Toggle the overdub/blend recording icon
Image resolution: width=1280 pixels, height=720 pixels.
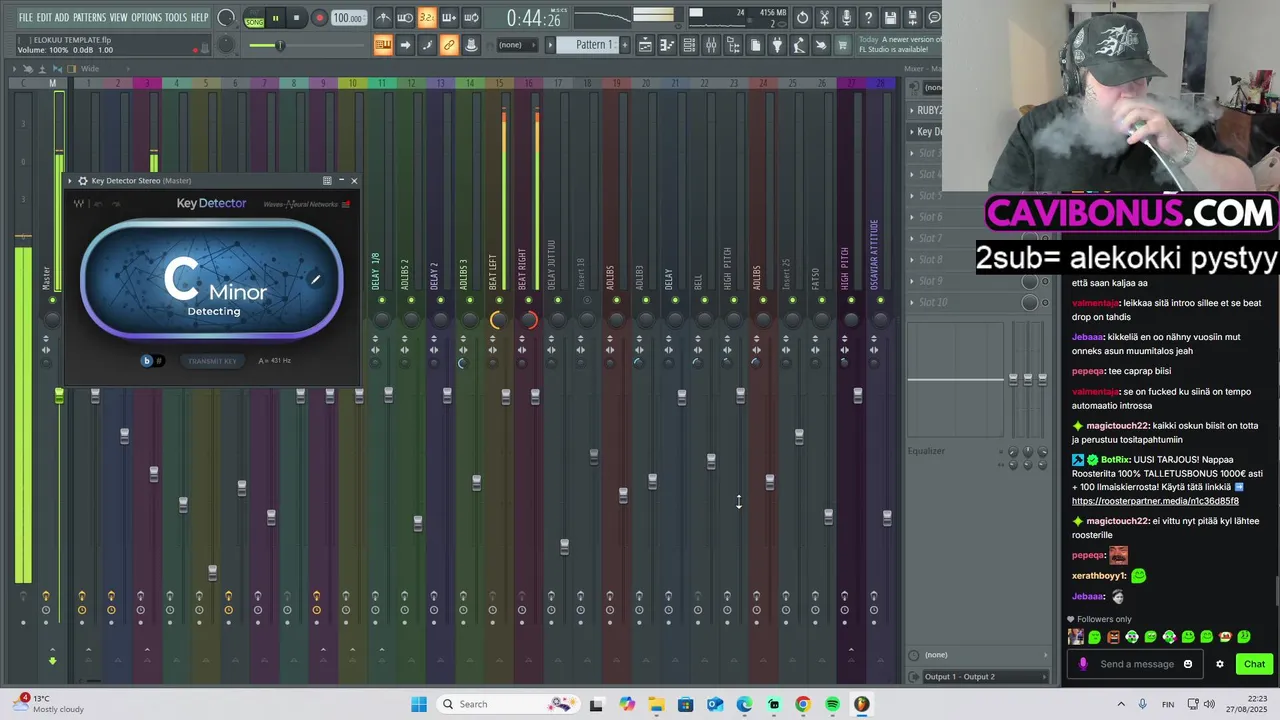[x=449, y=18]
